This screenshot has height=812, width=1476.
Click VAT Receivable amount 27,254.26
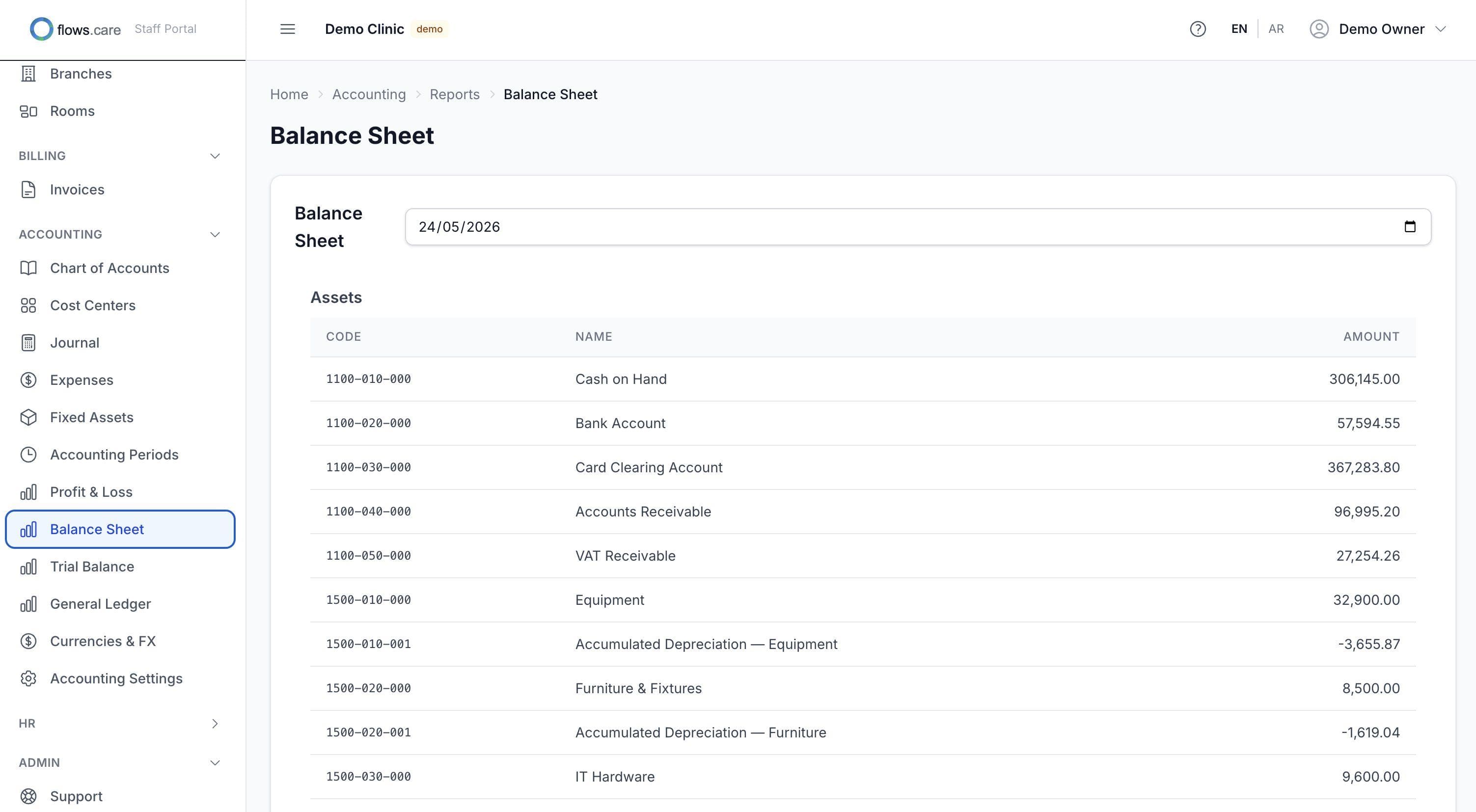tap(1367, 556)
